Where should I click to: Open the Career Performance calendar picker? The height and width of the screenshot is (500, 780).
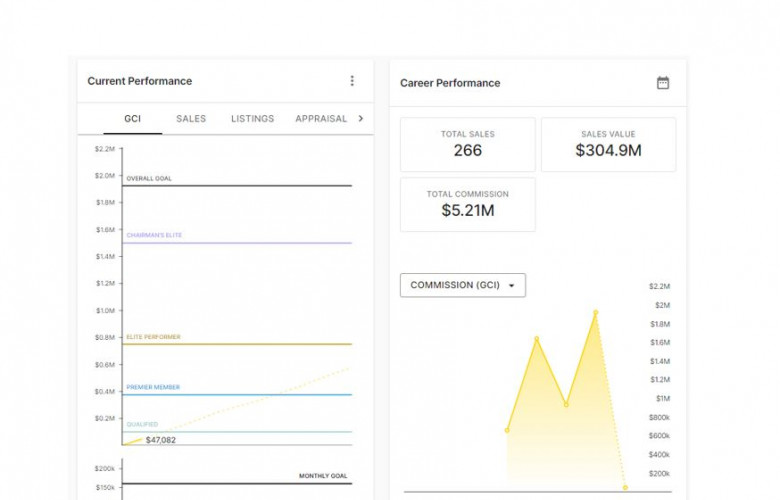tap(663, 83)
